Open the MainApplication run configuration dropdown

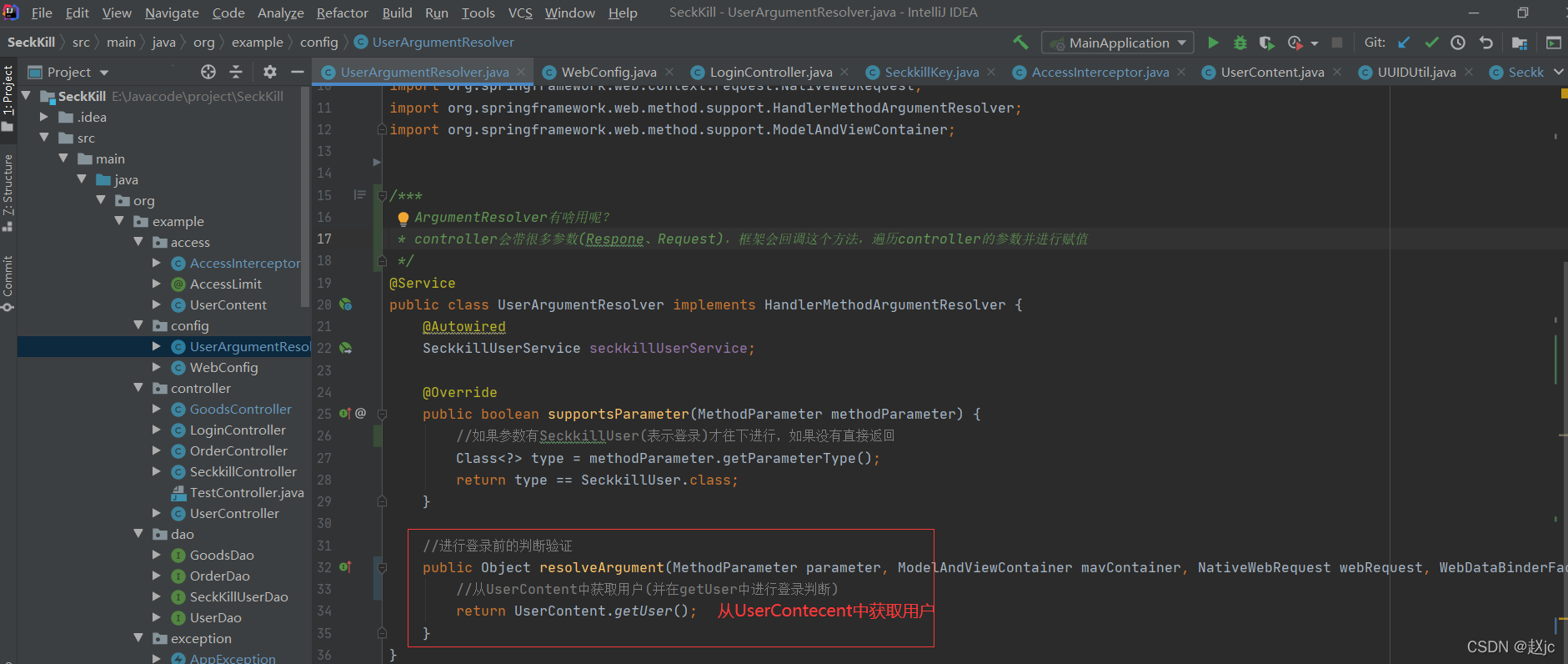point(1118,43)
